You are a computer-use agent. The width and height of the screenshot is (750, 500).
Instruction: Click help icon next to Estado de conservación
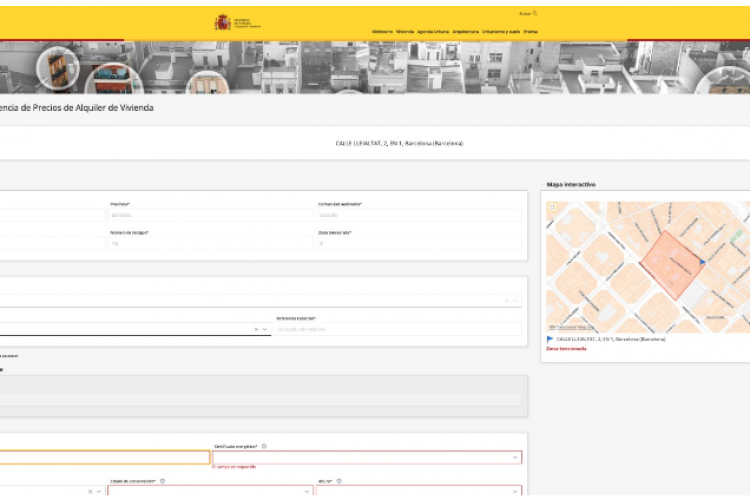pyautogui.click(x=162, y=480)
